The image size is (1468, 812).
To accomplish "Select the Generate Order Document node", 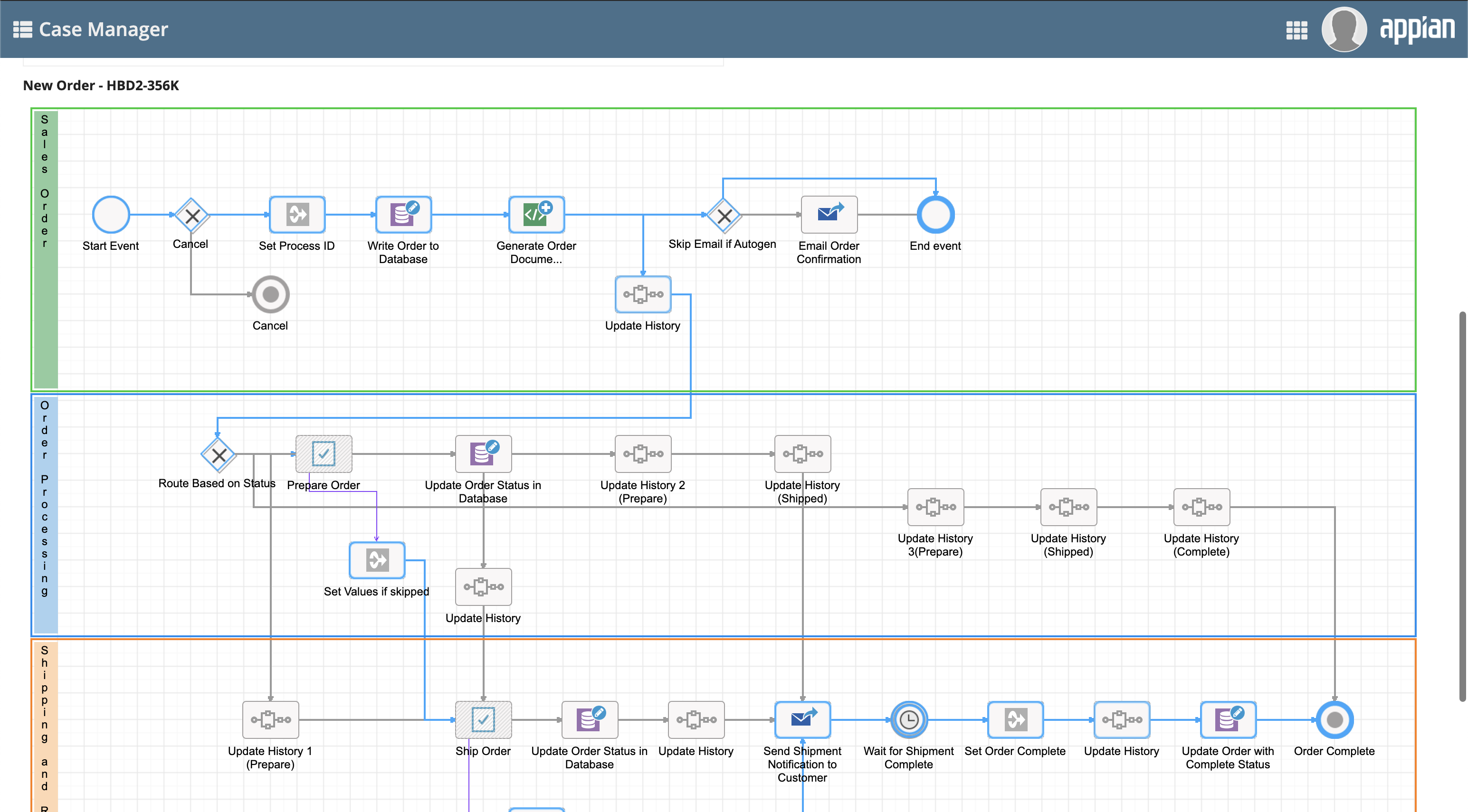I will point(536,215).
